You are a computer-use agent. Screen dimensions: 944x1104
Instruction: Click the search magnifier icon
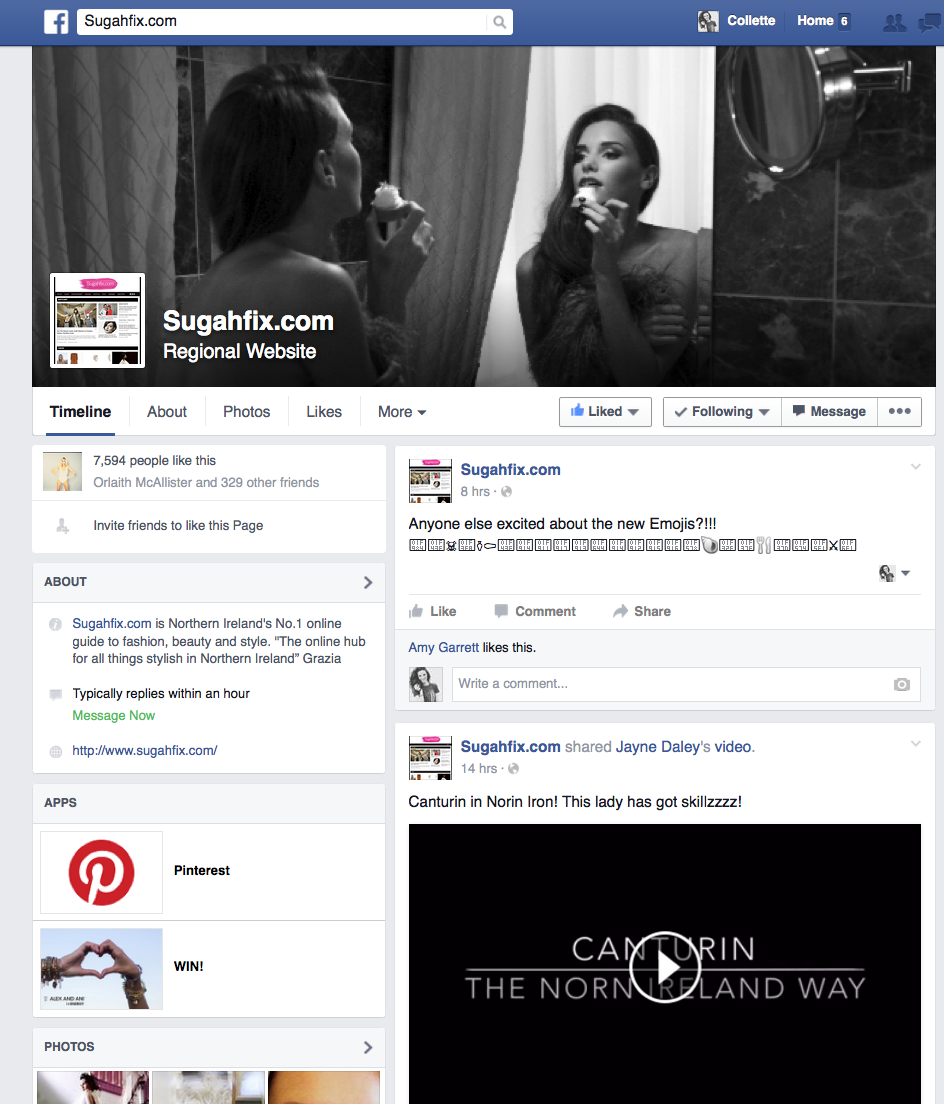click(x=499, y=22)
